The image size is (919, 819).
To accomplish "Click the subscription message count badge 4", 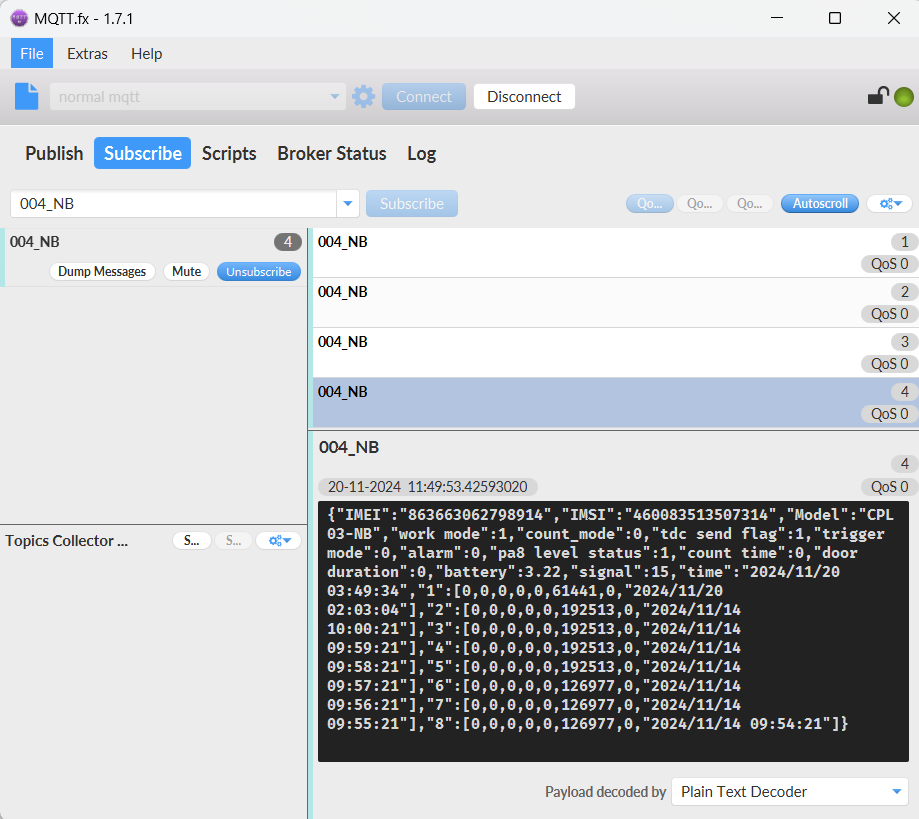I will coord(288,242).
